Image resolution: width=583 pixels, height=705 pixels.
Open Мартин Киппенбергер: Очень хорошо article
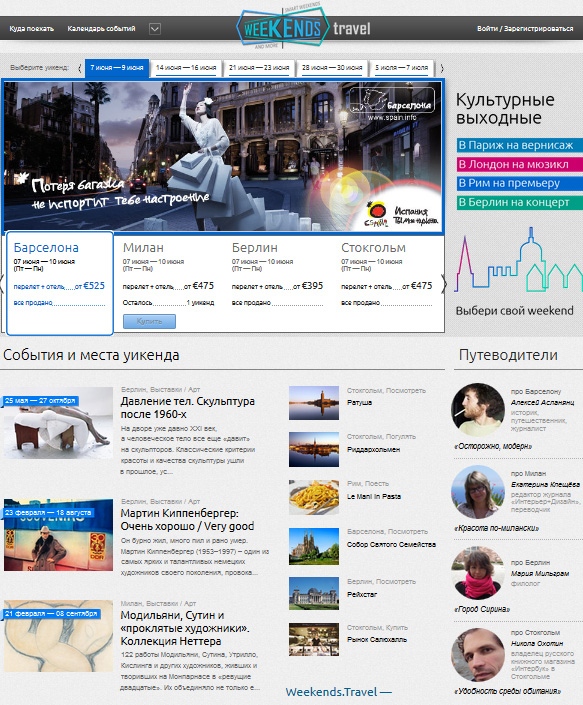click(187, 520)
